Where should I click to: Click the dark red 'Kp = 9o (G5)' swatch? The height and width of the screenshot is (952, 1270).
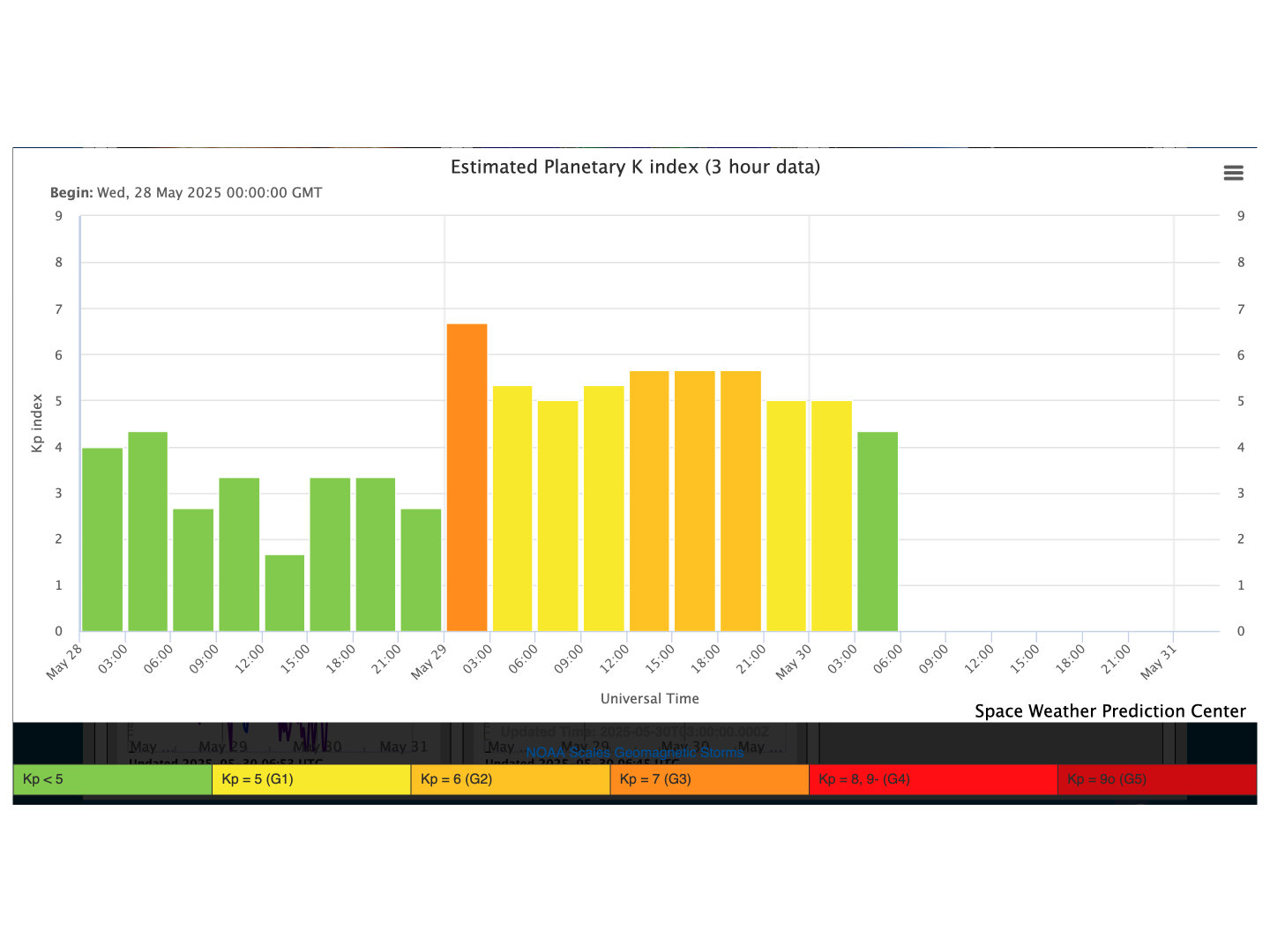point(1157,779)
